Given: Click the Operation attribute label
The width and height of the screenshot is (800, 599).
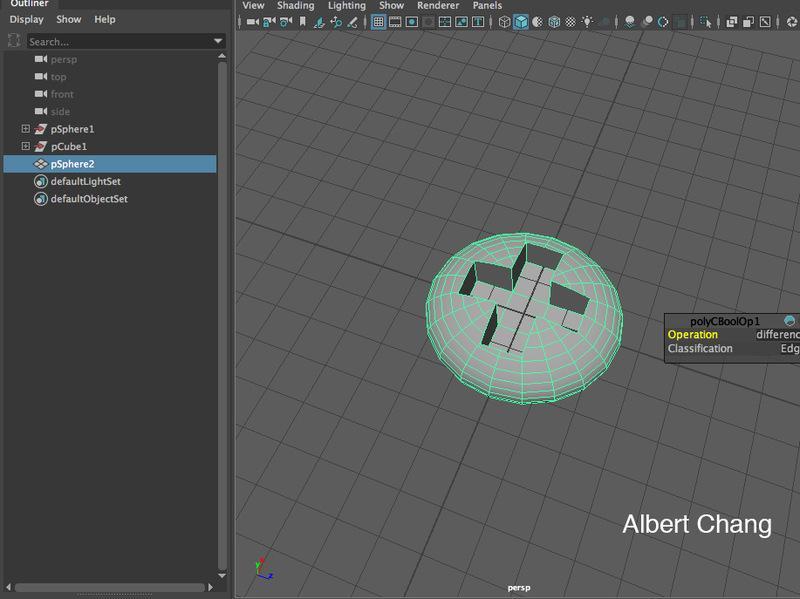Looking at the screenshot, I should [693, 335].
